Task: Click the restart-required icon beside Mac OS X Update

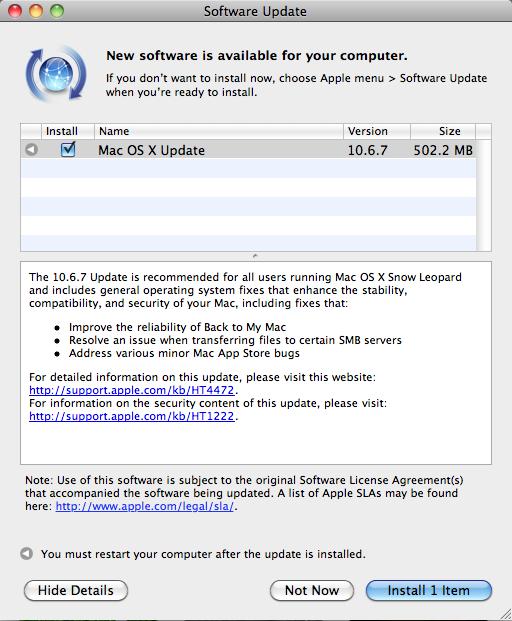Action: (x=31, y=150)
